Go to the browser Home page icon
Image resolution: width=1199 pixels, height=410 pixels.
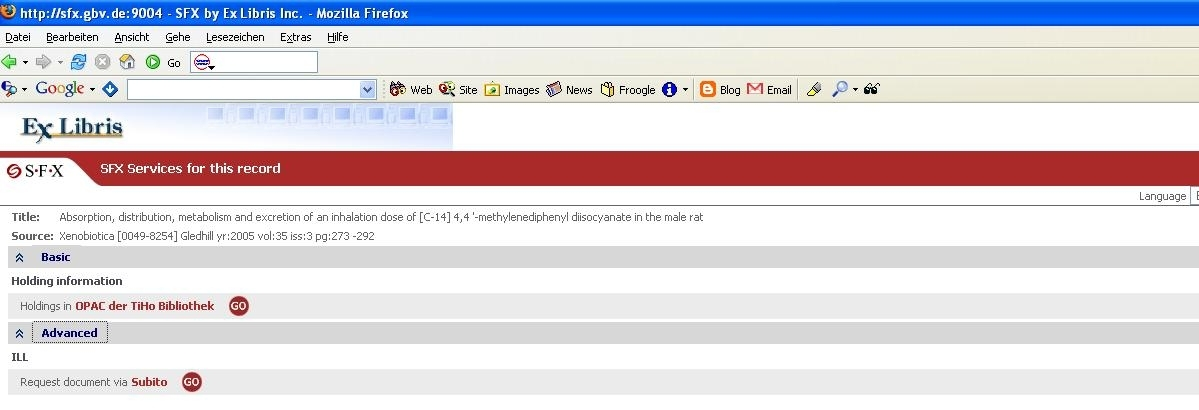point(127,62)
